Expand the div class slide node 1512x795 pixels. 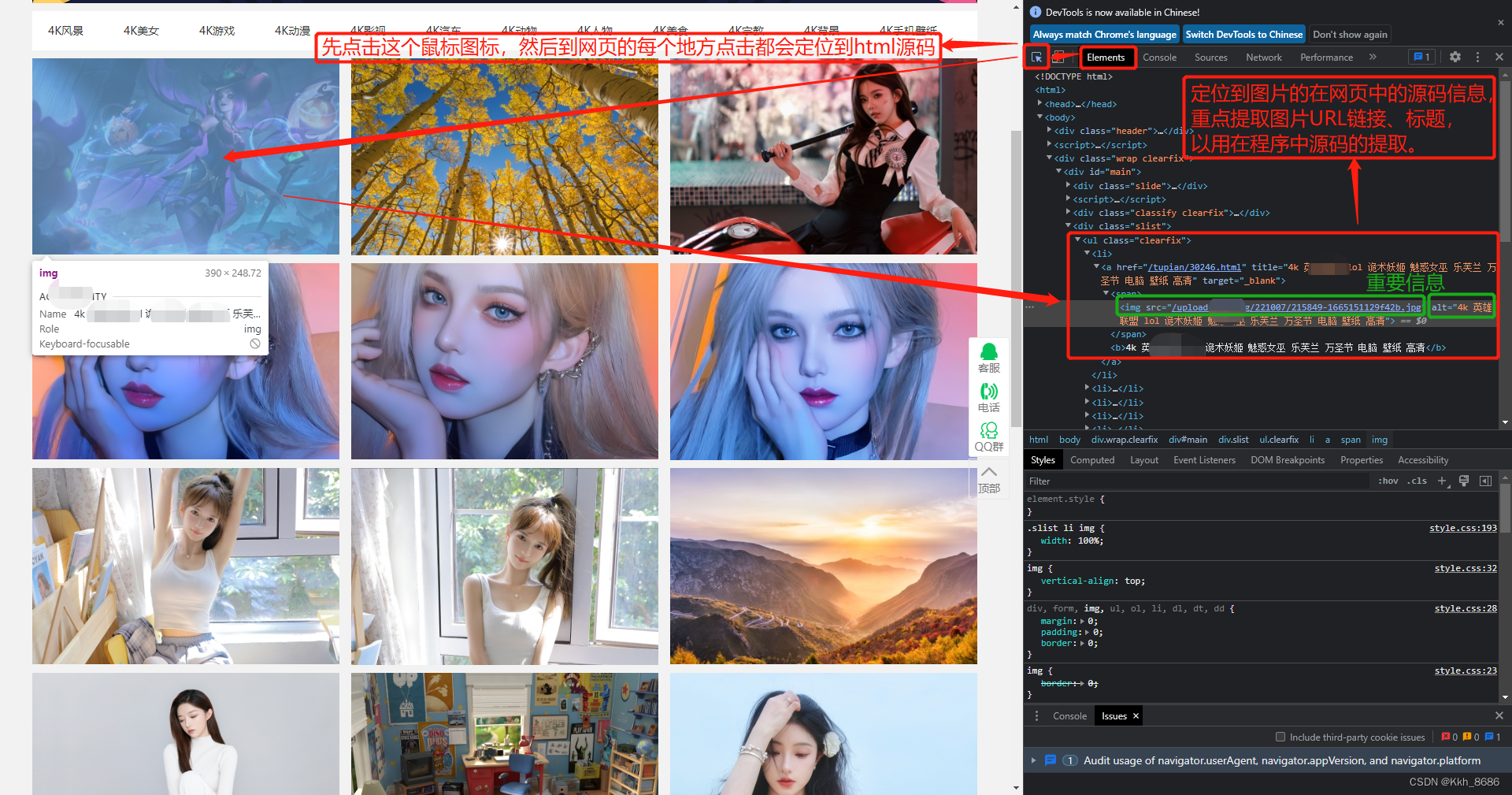click(x=1069, y=185)
